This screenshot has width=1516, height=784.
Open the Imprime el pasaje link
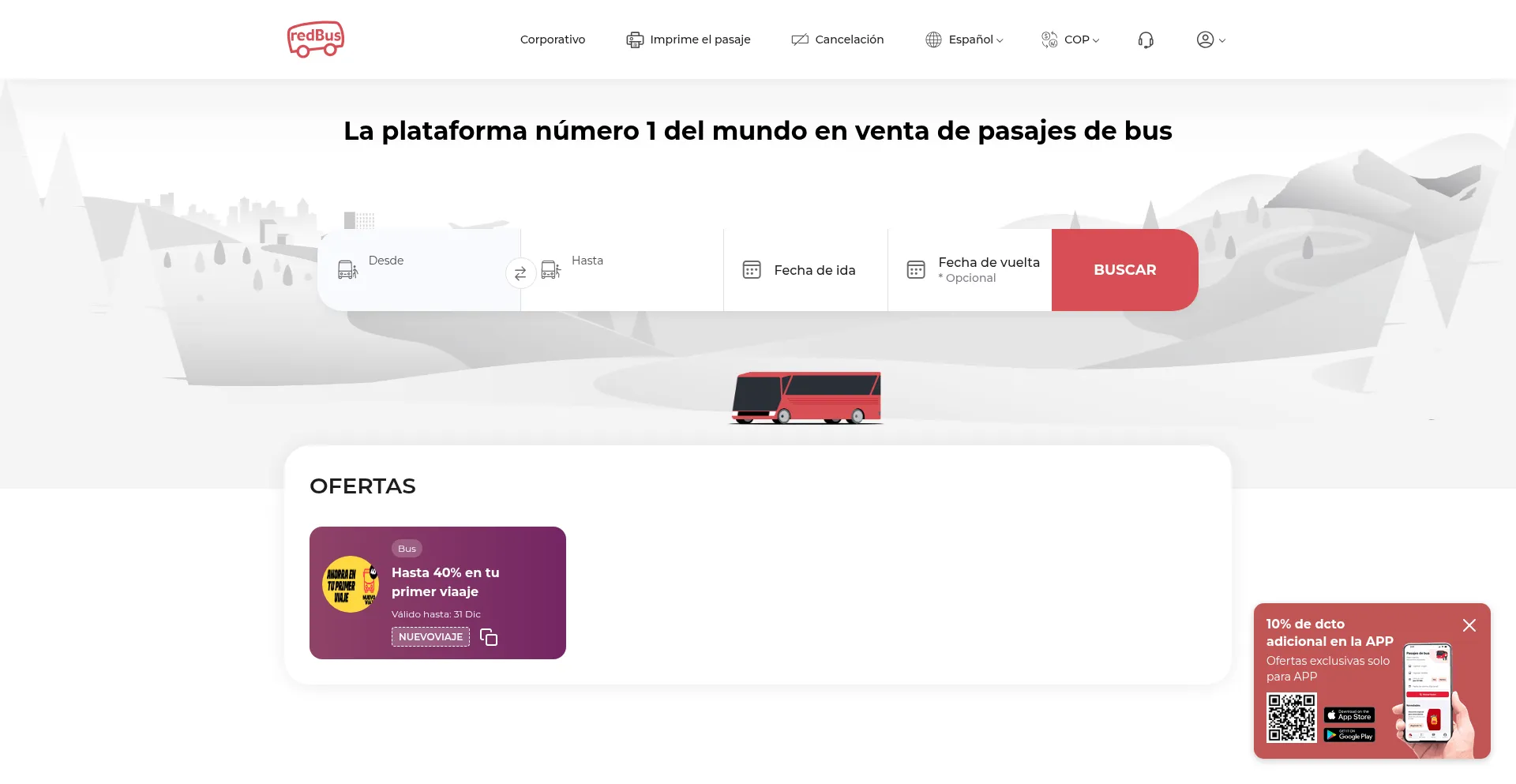[x=700, y=39]
